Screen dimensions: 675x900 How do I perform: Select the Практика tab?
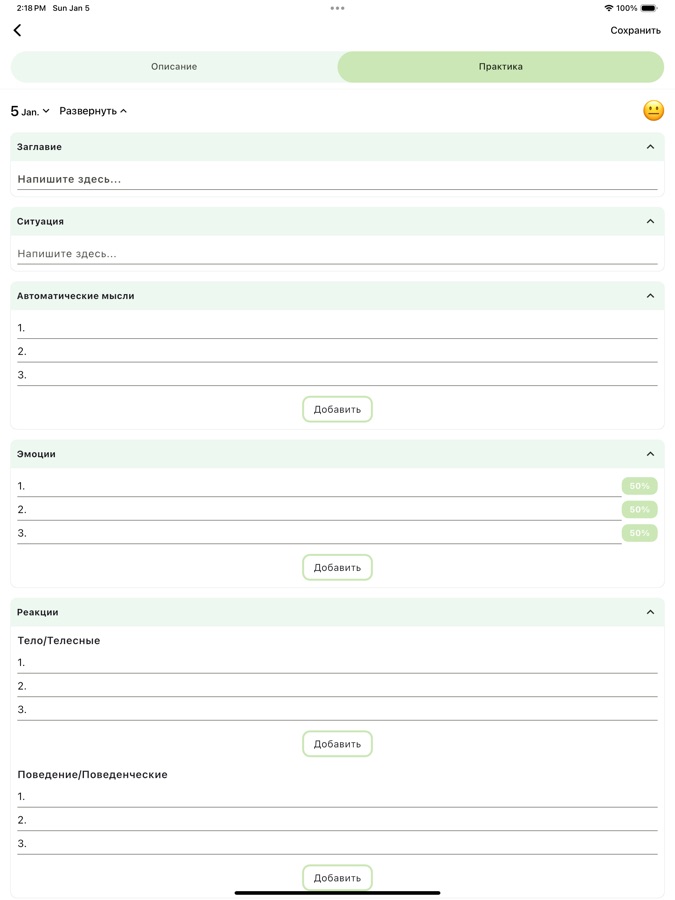(500, 67)
